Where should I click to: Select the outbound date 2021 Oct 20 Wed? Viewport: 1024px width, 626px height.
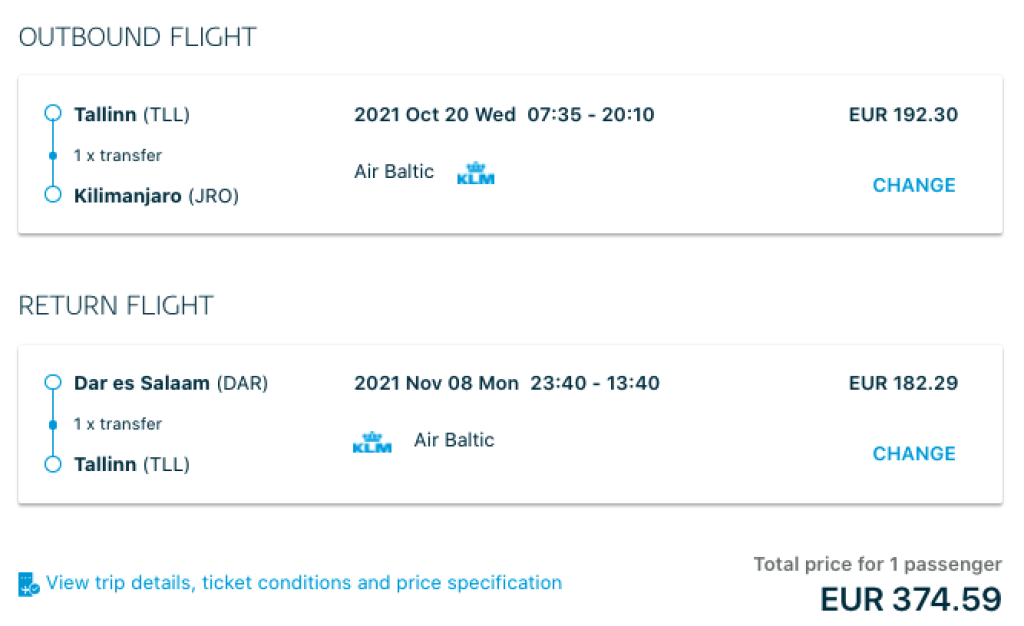pos(435,115)
